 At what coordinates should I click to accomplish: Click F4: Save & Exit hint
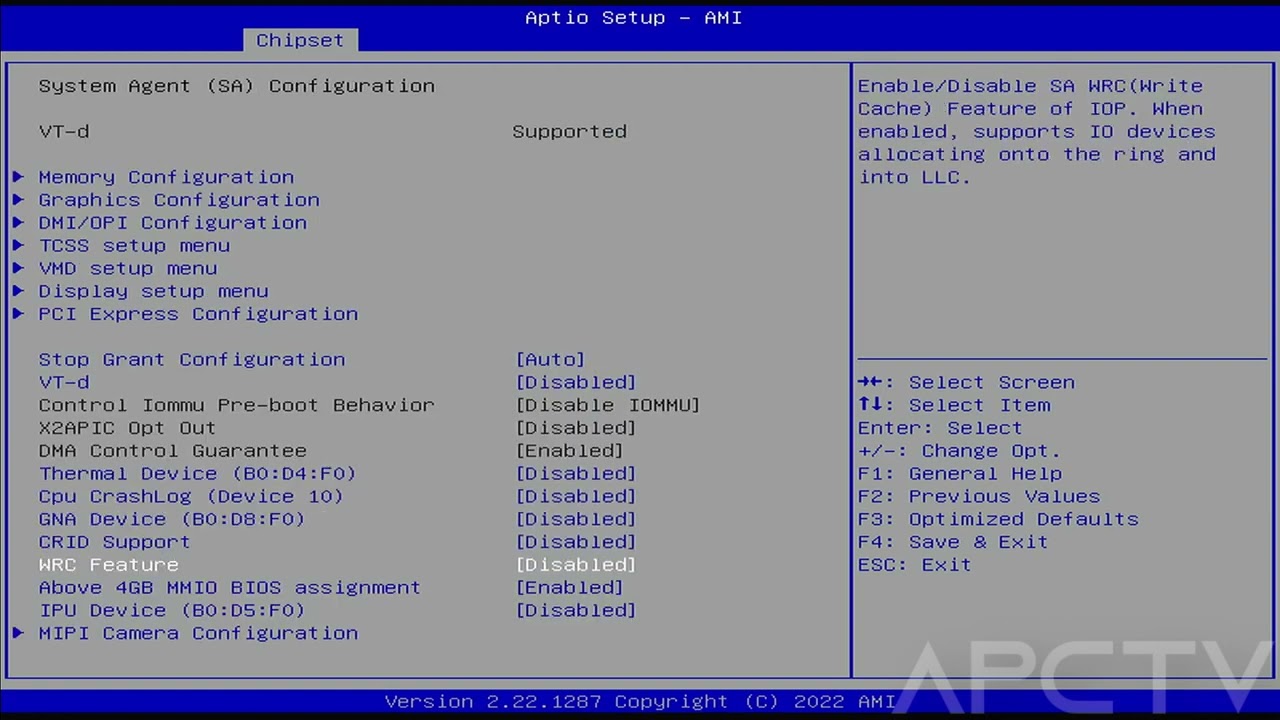pos(953,542)
